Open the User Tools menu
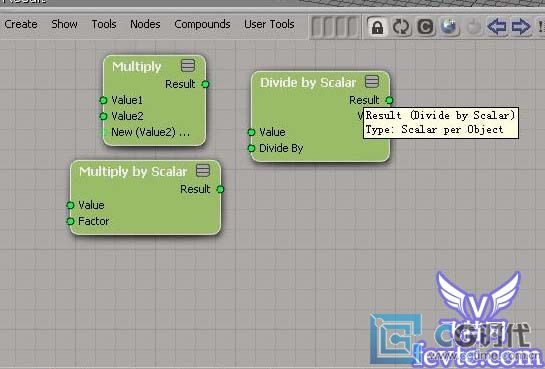This screenshot has height=369, width=545. (x=269, y=24)
